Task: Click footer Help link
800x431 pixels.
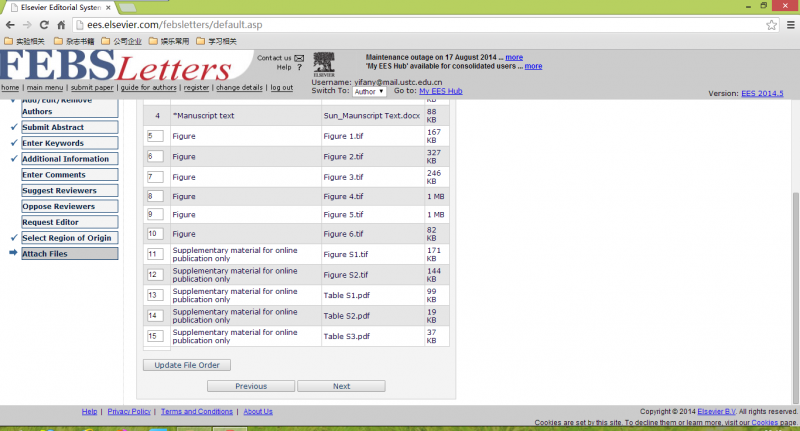Action: point(89,412)
